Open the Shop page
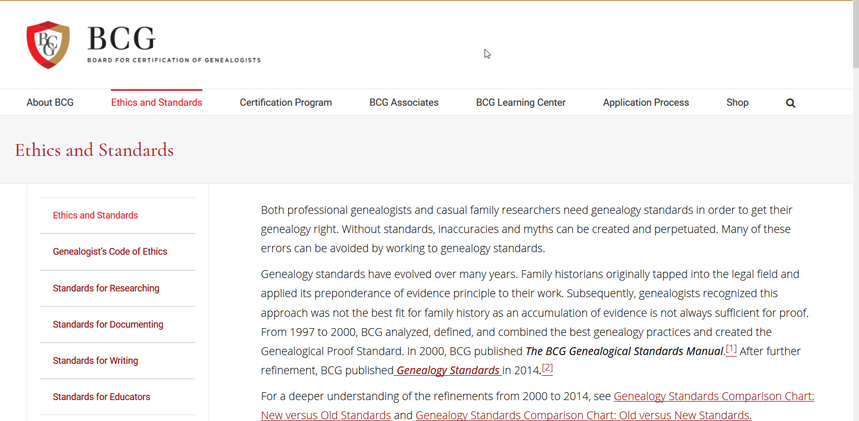This screenshot has height=421, width=859. coord(737,103)
